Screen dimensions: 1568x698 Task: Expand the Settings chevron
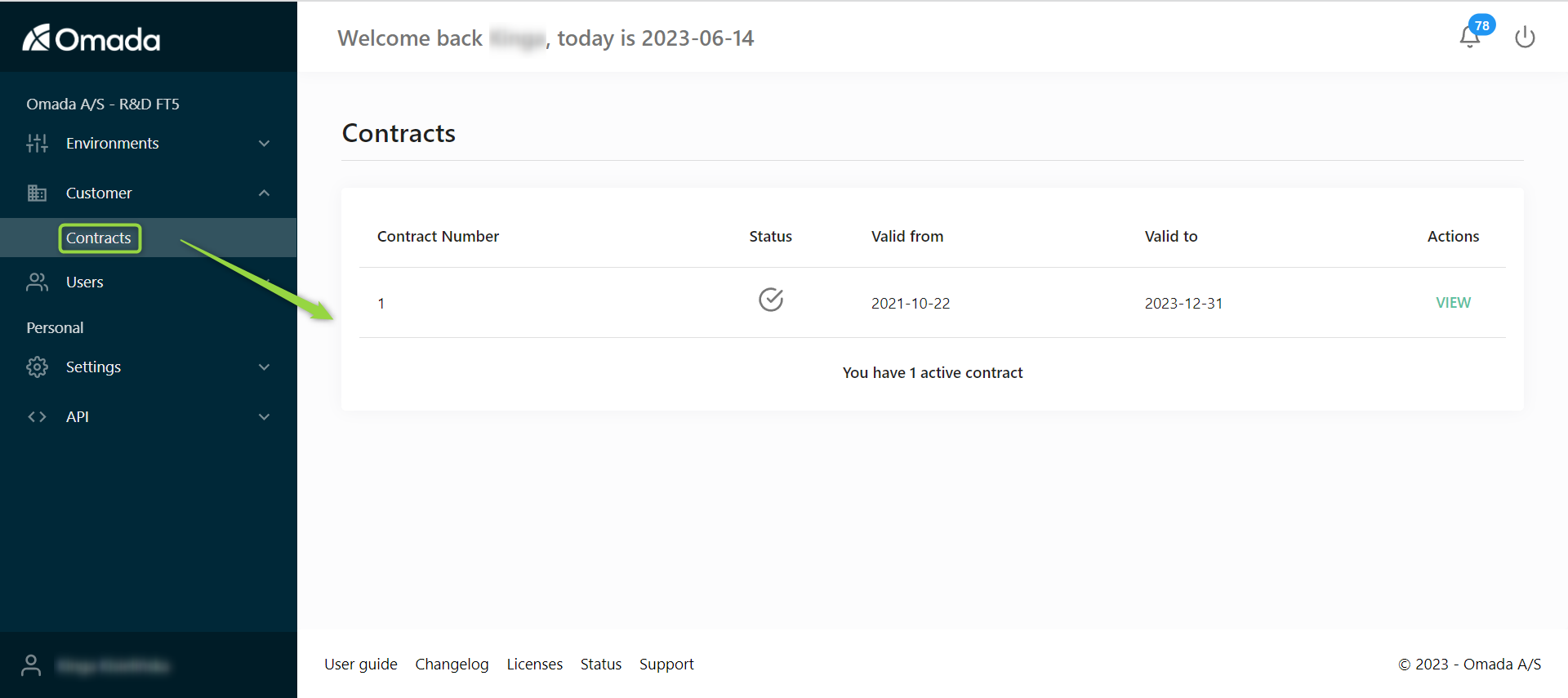[264, 367]
